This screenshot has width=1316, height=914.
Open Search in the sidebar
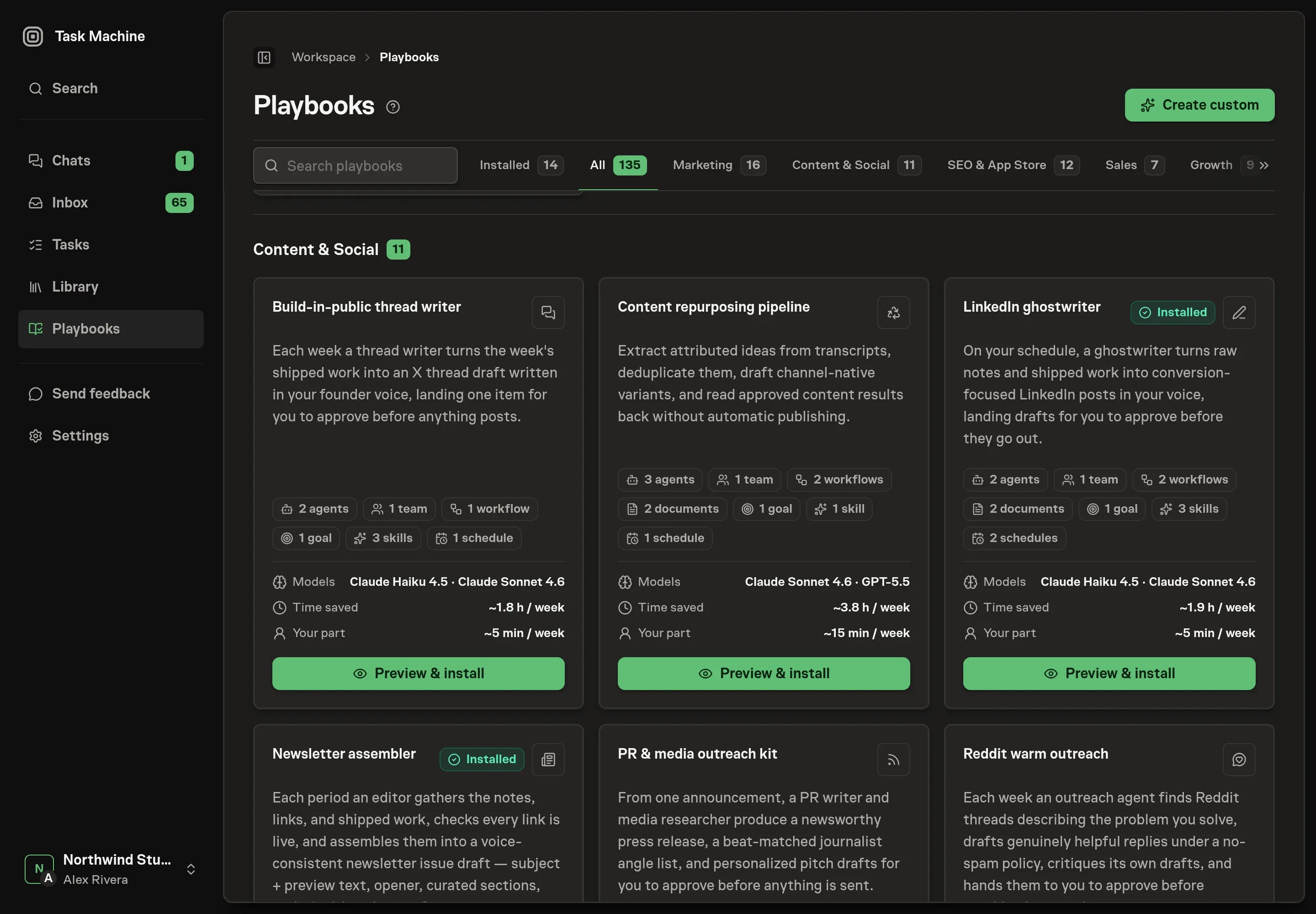pos(111,88)
